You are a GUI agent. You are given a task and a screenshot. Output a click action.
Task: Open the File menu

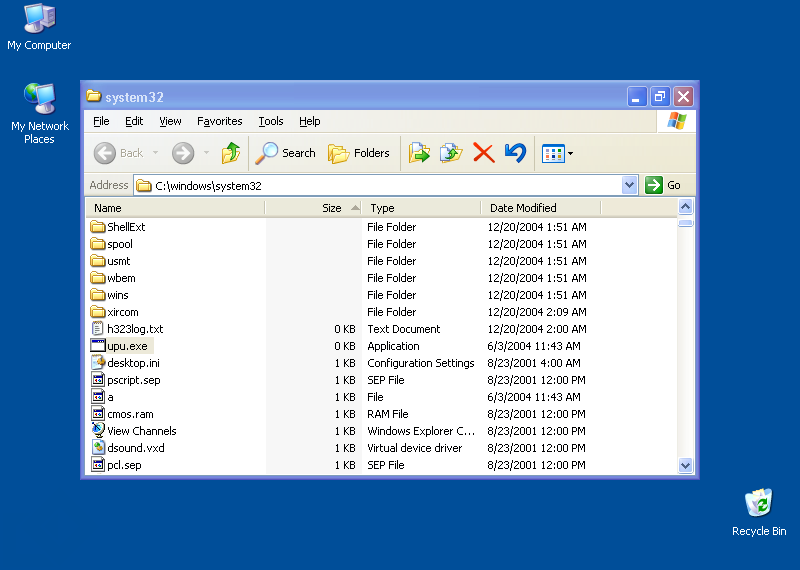click(x=101, y=121)
